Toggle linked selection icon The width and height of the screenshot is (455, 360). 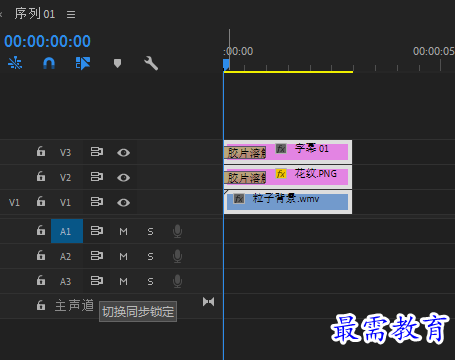83,63
